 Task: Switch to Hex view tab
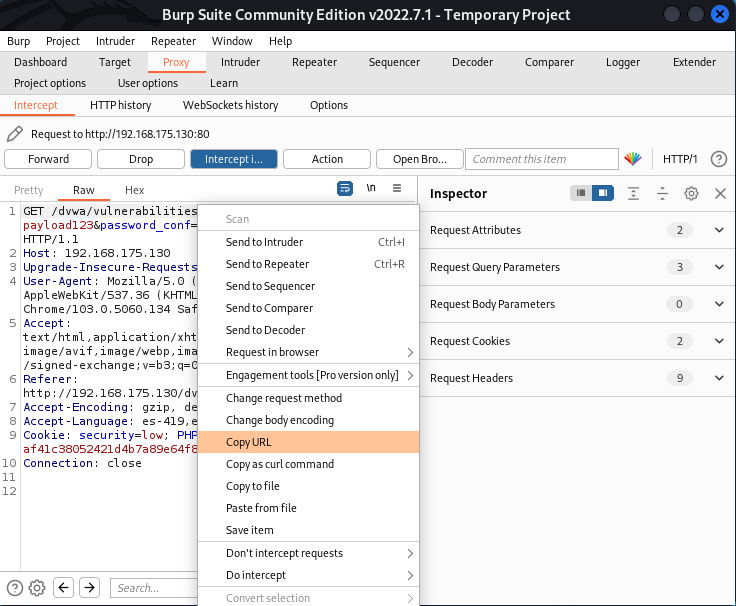134,190
